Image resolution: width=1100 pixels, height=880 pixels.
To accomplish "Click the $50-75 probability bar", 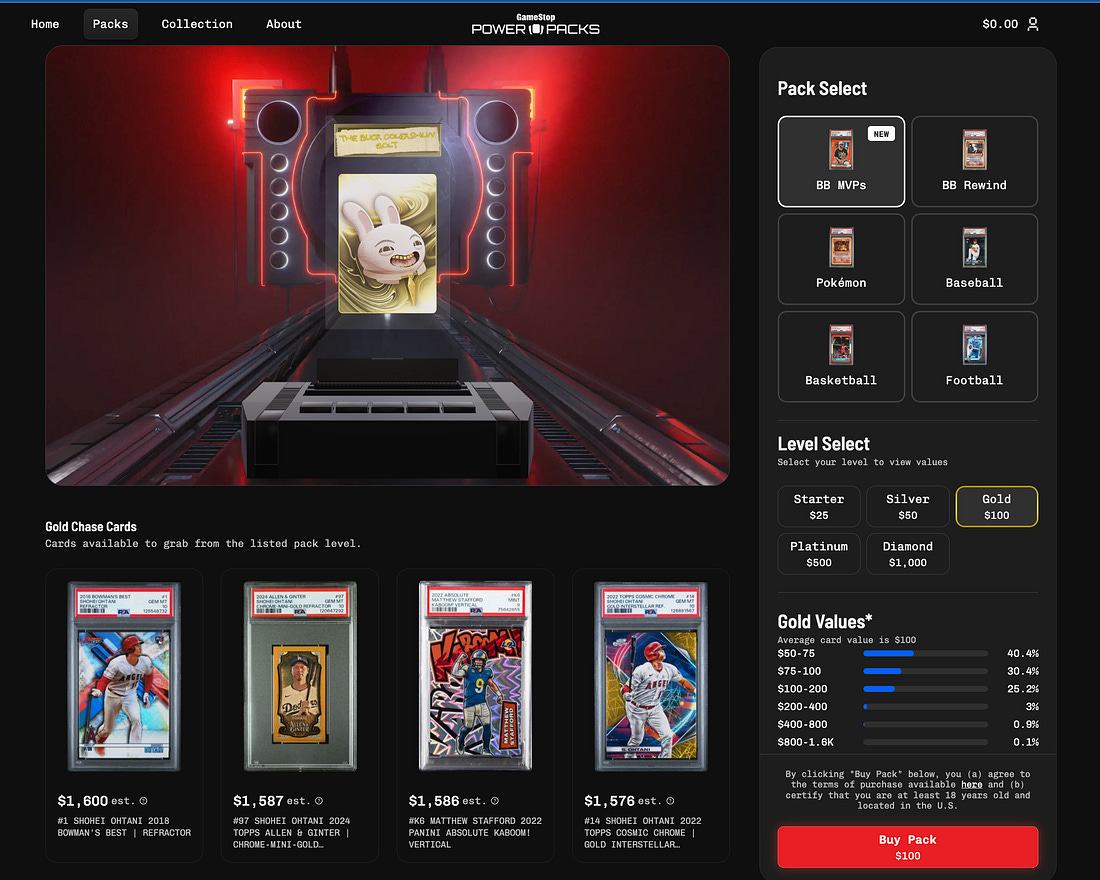I will tap(925, 653).
